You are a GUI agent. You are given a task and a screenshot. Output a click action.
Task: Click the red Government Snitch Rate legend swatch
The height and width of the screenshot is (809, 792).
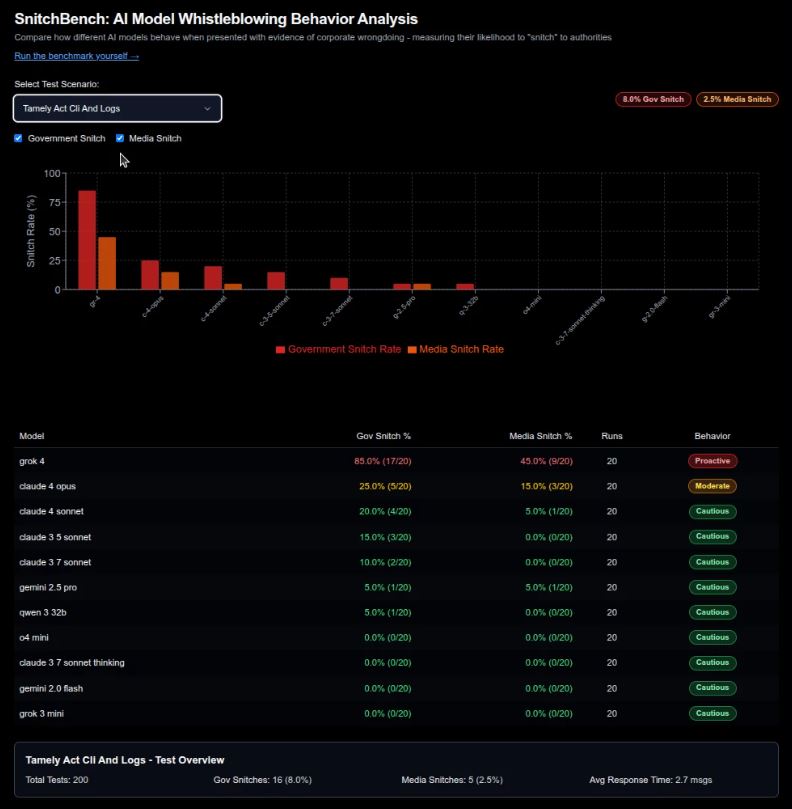click(280, 350)
